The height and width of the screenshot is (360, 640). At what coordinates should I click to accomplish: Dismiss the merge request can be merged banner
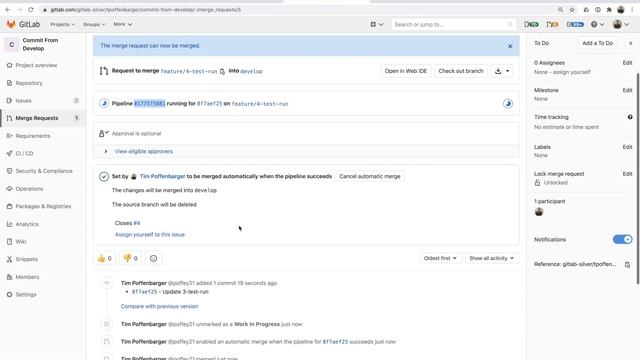pos(510,46)
